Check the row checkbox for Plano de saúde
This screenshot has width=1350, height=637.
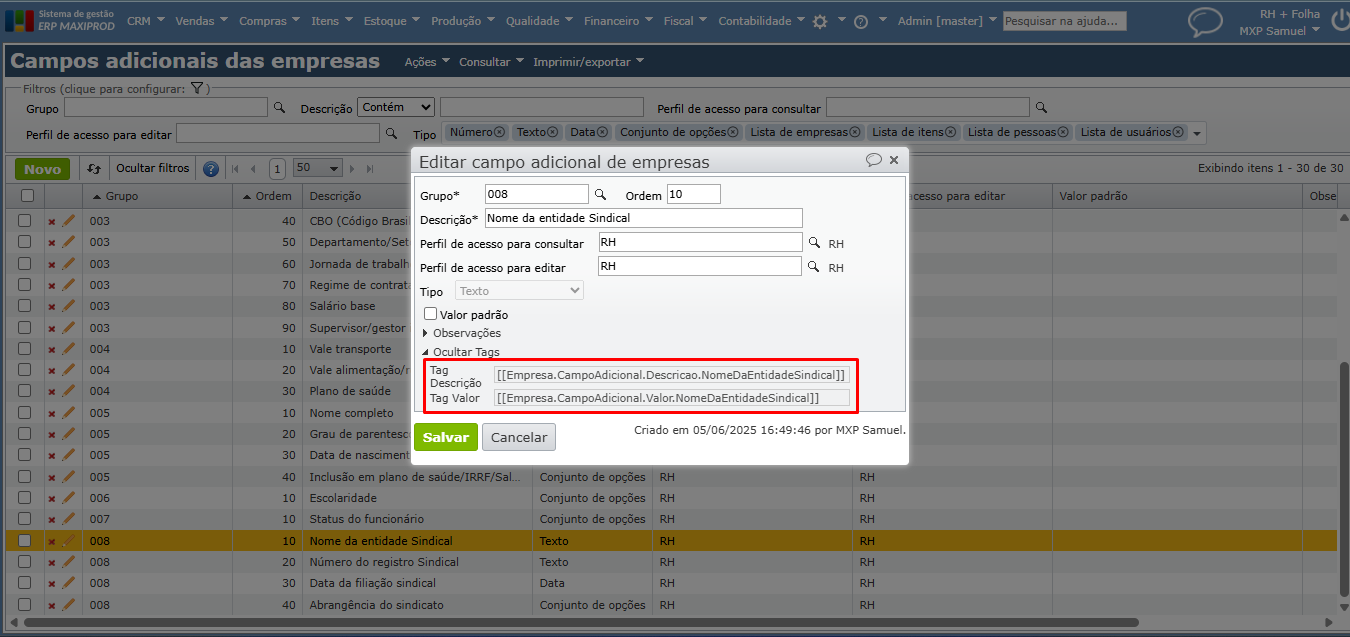point(25,391)
